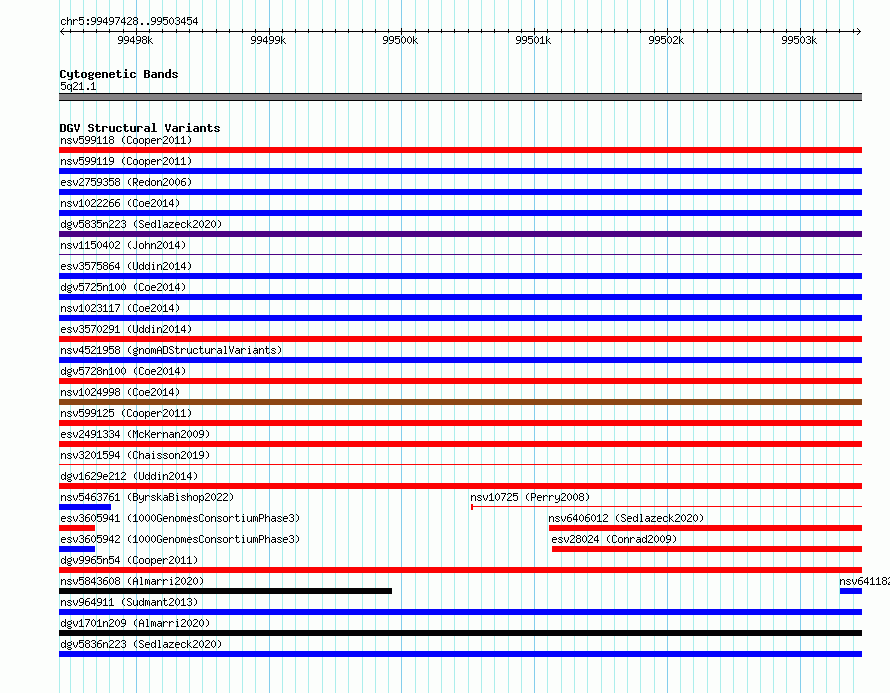Screen dimensions: 890x693
Task: Click the nsv599118 (Cooper2011) red variant bar
Action: (460, 150)
